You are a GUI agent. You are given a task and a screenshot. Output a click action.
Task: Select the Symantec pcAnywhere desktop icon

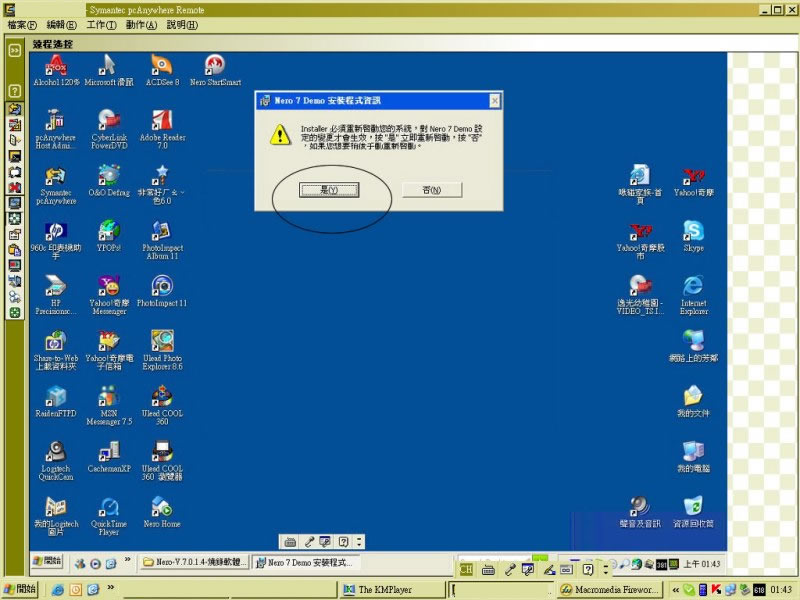point(56,185)
